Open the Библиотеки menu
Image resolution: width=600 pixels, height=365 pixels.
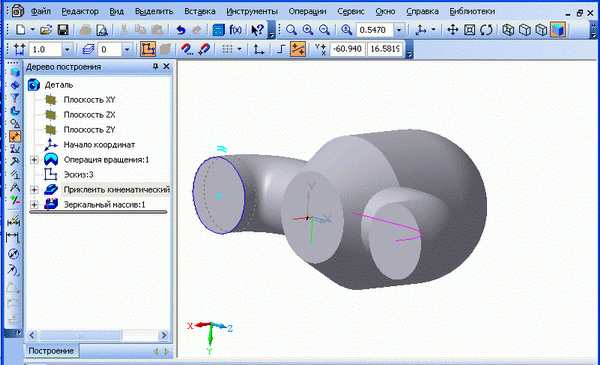tap(472, 11)
